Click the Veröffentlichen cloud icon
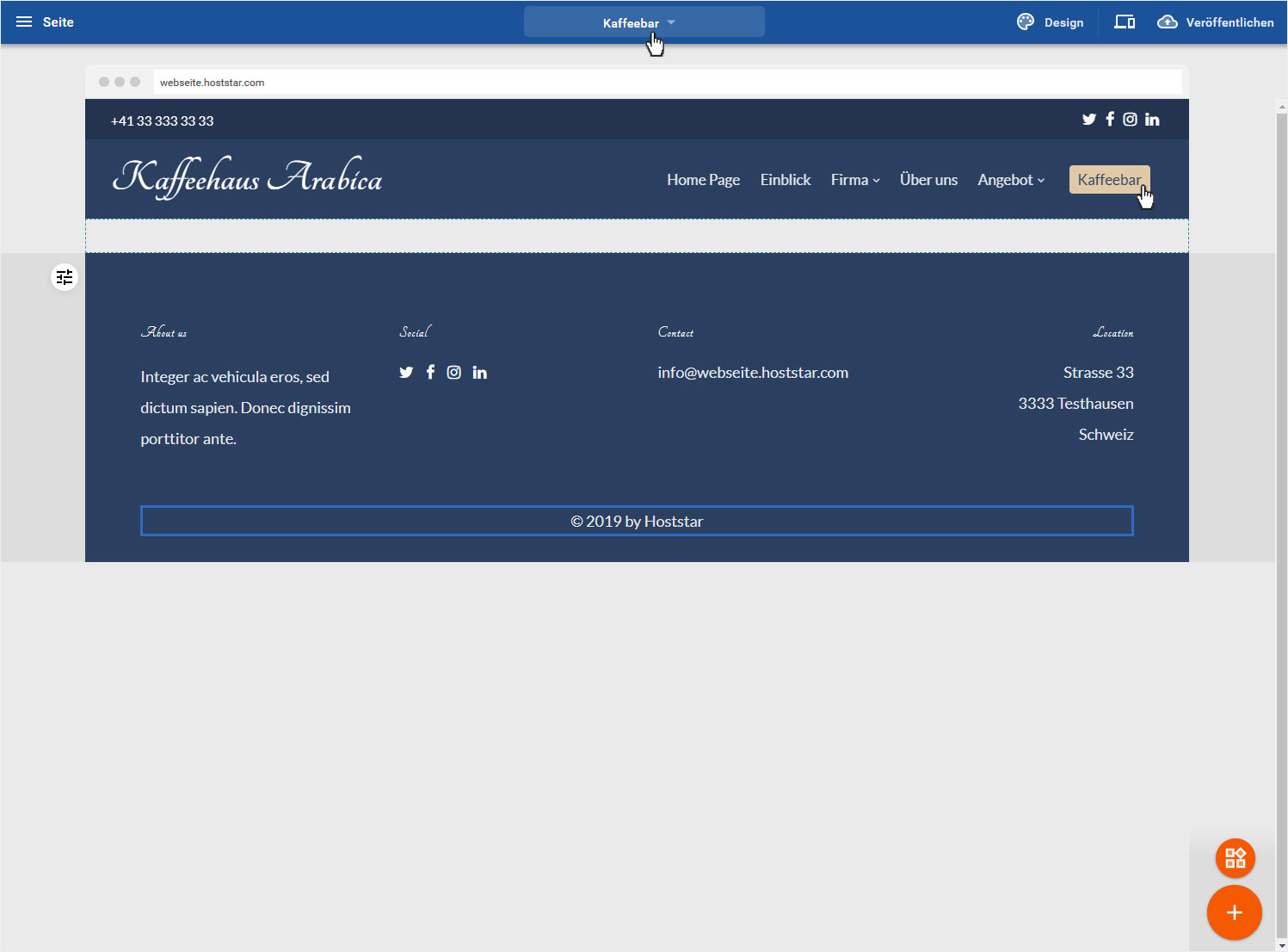The height and width of the screenshot is (952, 1288). (x=1167, y=22)
